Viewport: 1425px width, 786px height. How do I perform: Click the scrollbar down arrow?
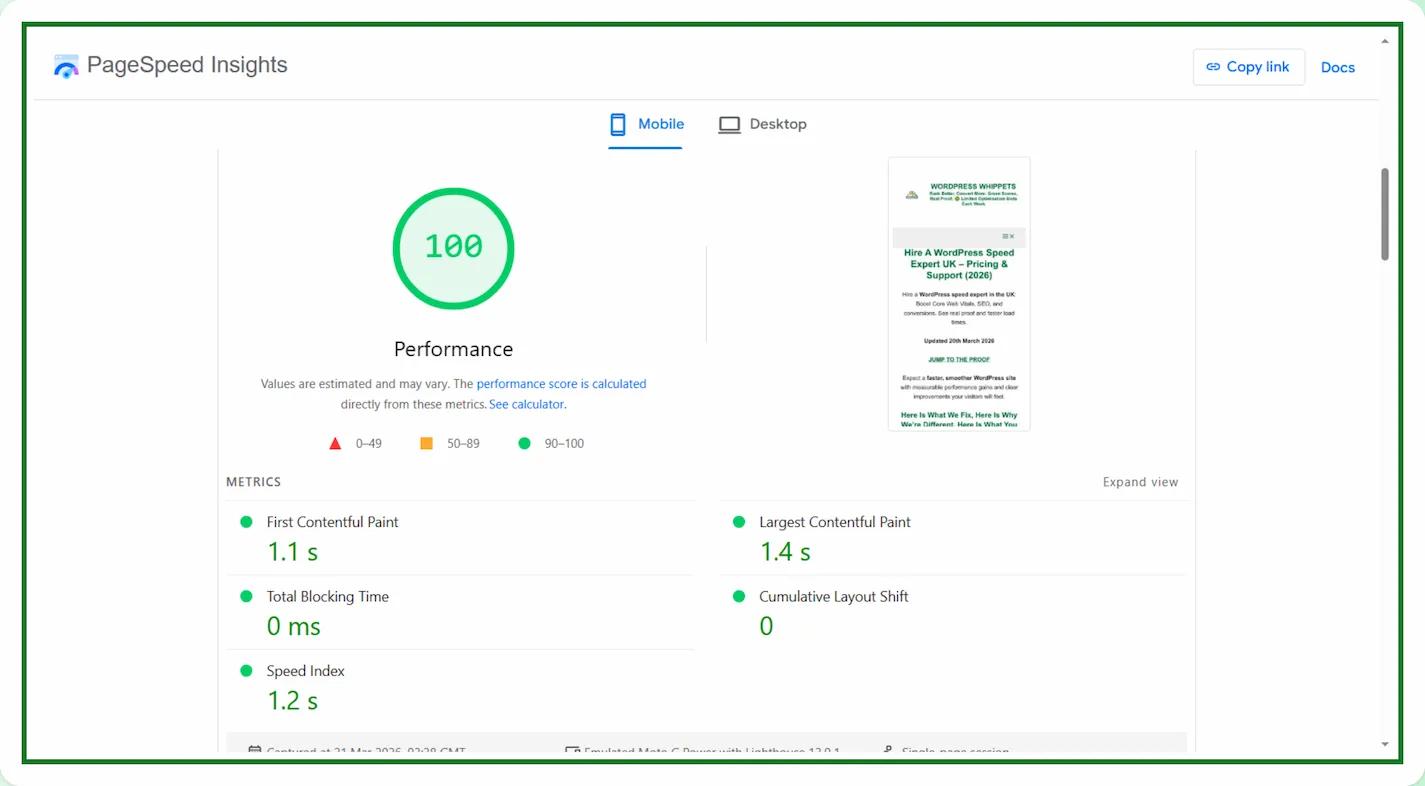coord(1385,744)
